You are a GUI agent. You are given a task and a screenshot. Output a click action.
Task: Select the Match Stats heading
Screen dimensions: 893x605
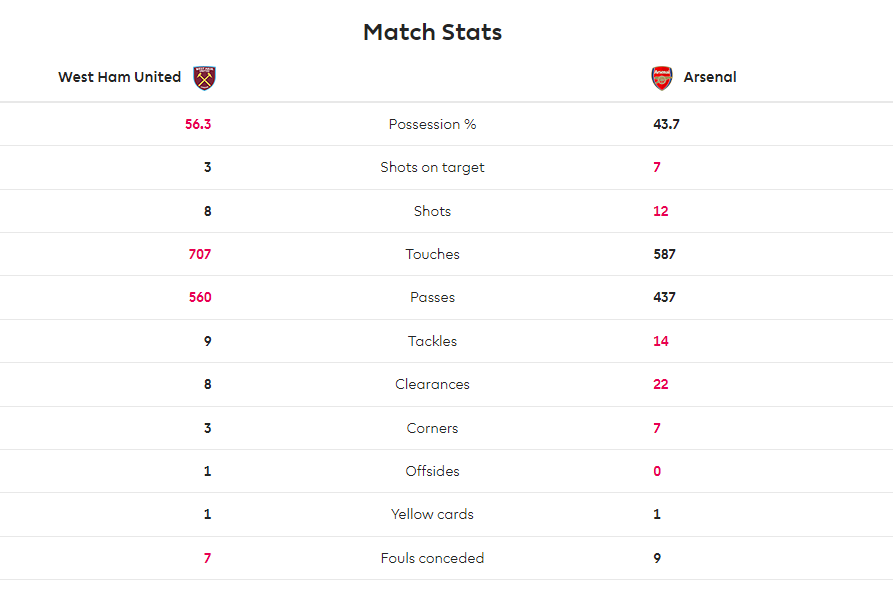tap(433, 32)
